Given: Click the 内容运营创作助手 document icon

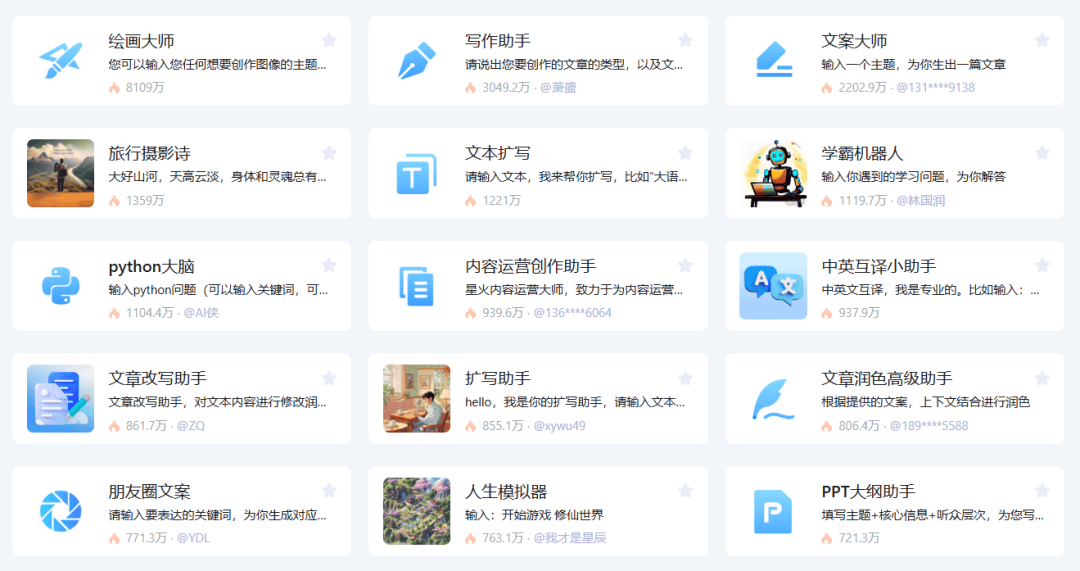Looking at the screenshot, I should click(417, 286).
